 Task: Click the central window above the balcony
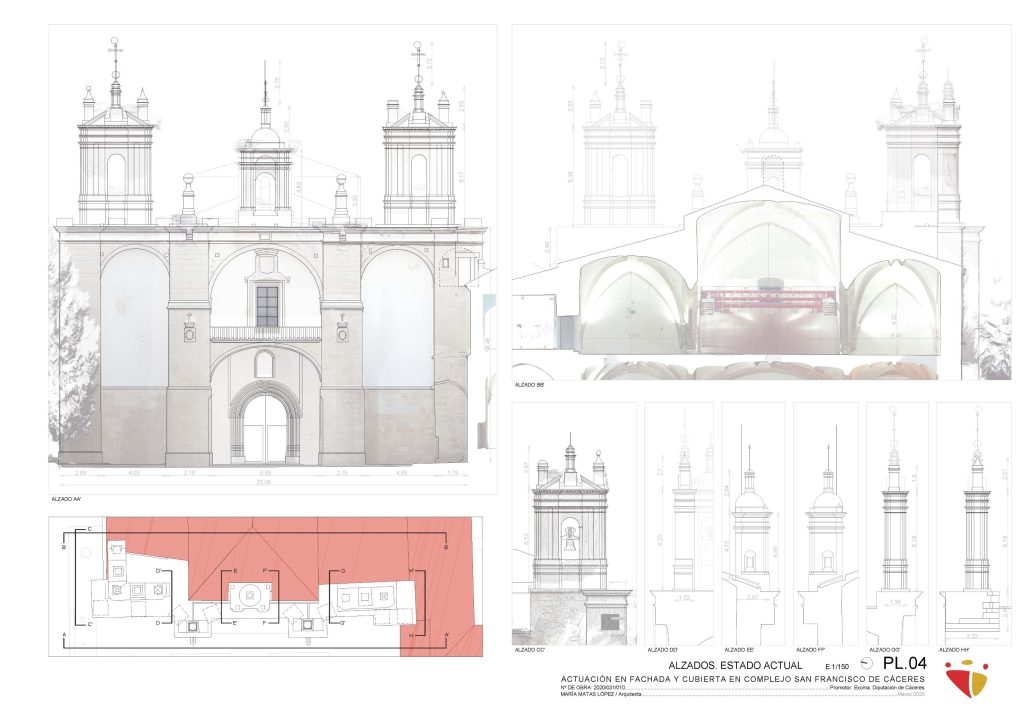[x=266, y=306]
